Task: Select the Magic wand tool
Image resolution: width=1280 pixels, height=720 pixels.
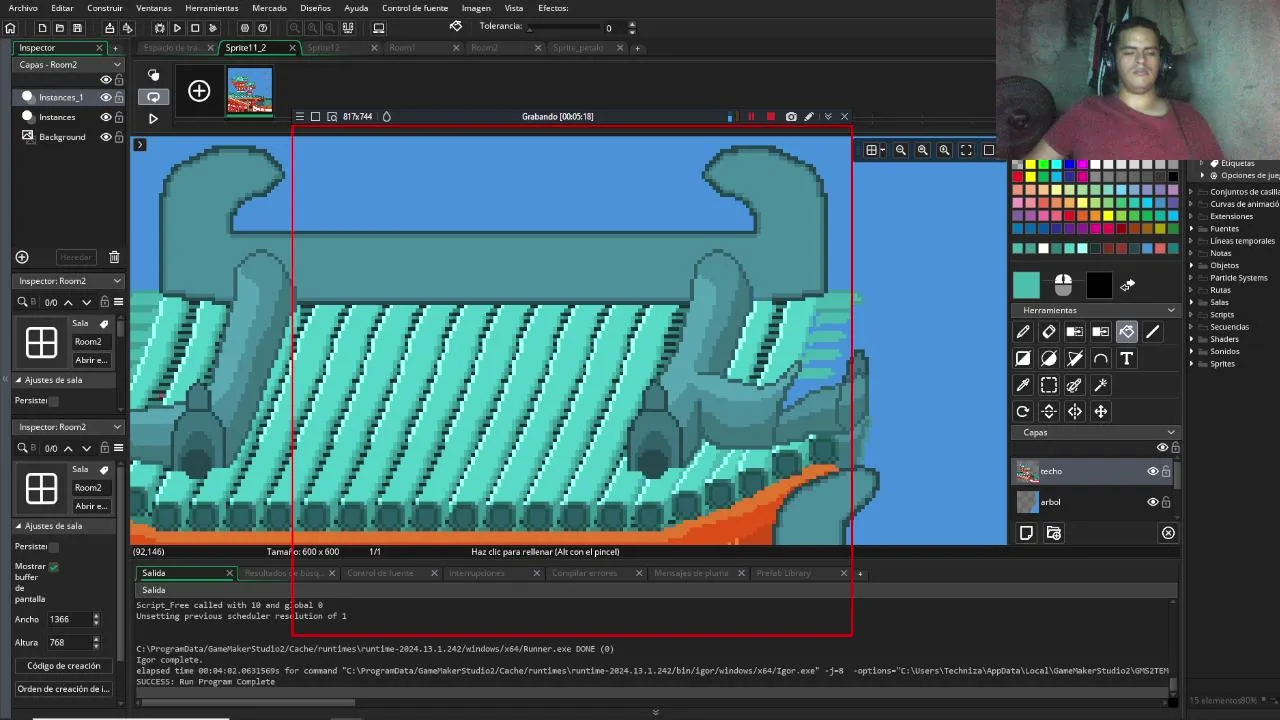Action: tap(1101, 385)
